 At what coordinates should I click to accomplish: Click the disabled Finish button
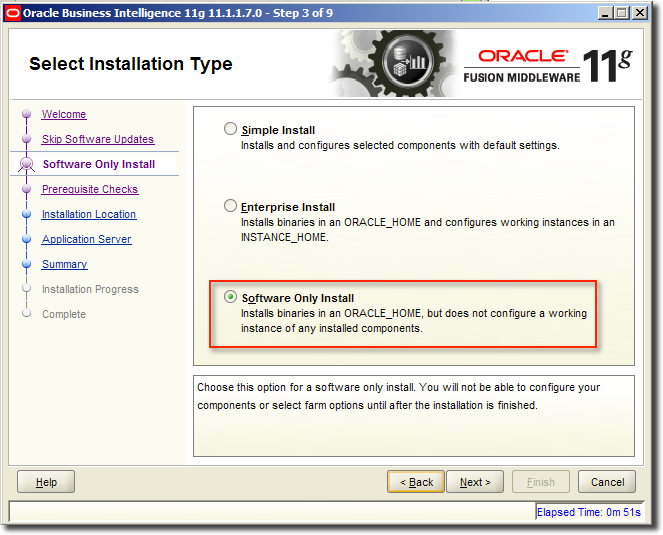(541, 482)
